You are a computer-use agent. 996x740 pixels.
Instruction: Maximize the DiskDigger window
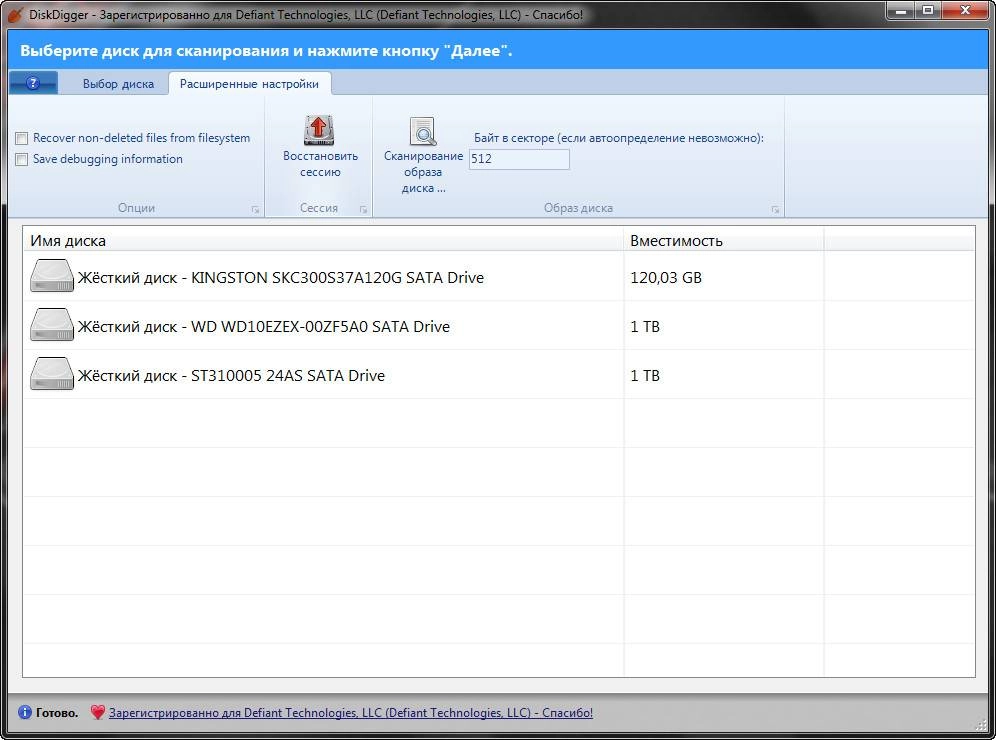click(928, 10)
